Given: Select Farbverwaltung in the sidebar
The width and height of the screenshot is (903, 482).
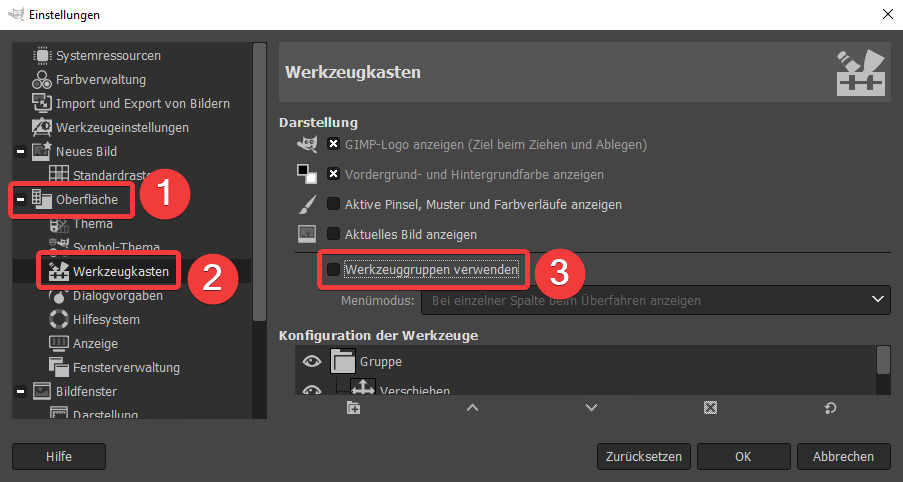Looking at the screenshot, I should (x=101, y=79).
